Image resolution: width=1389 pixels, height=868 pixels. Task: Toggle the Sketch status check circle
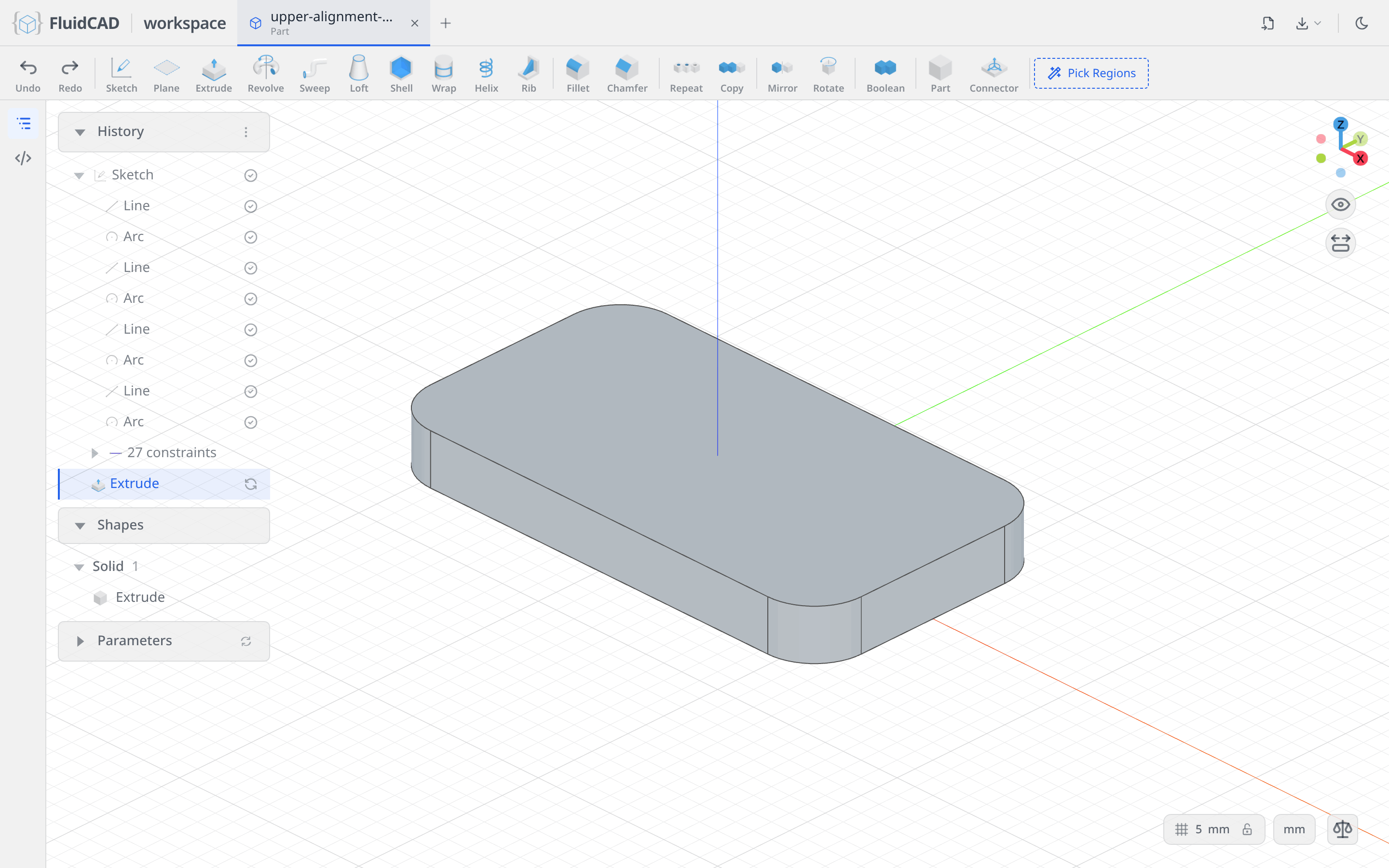(251, 175)
